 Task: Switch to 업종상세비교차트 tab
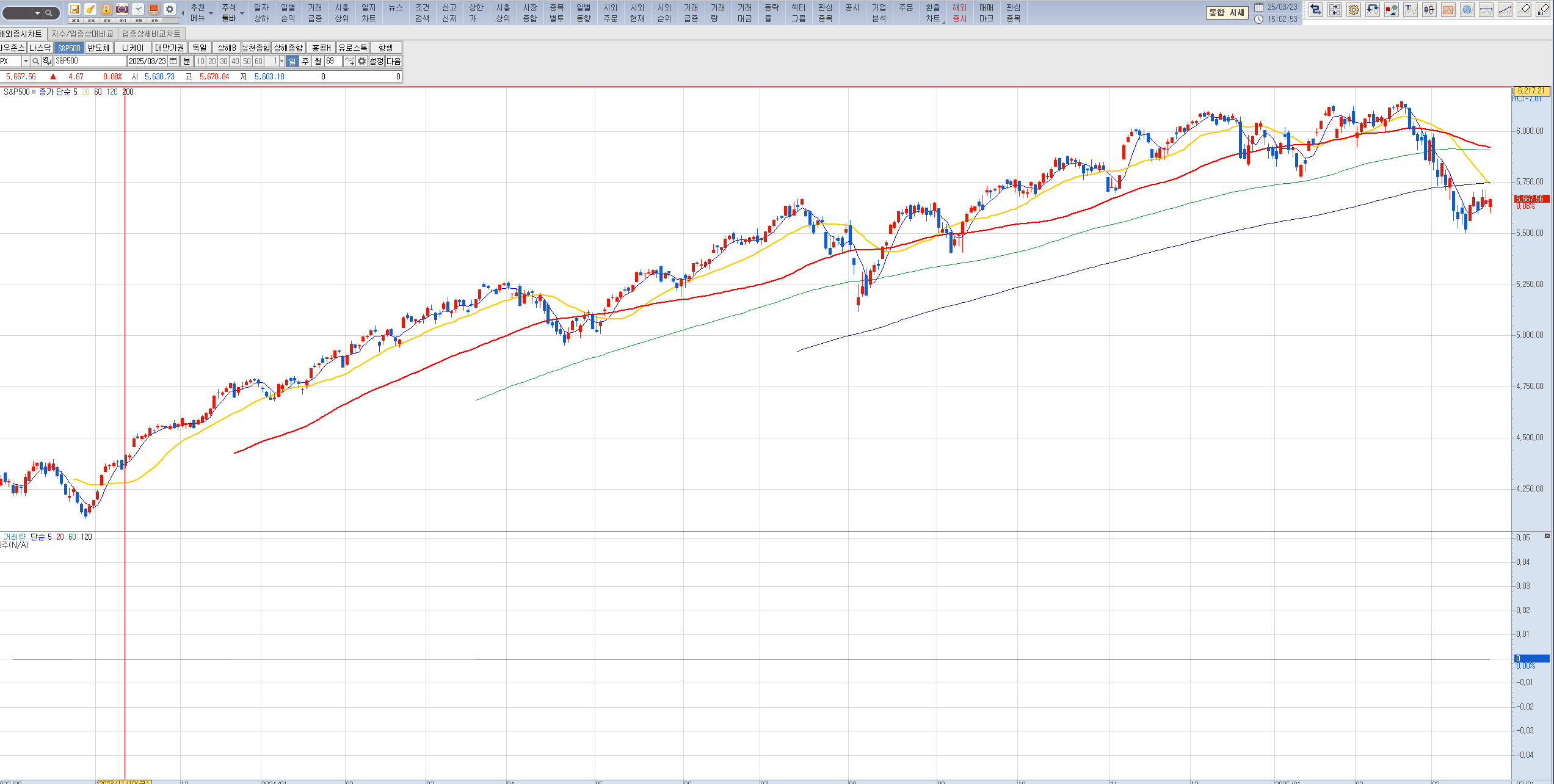pos(151,34)
